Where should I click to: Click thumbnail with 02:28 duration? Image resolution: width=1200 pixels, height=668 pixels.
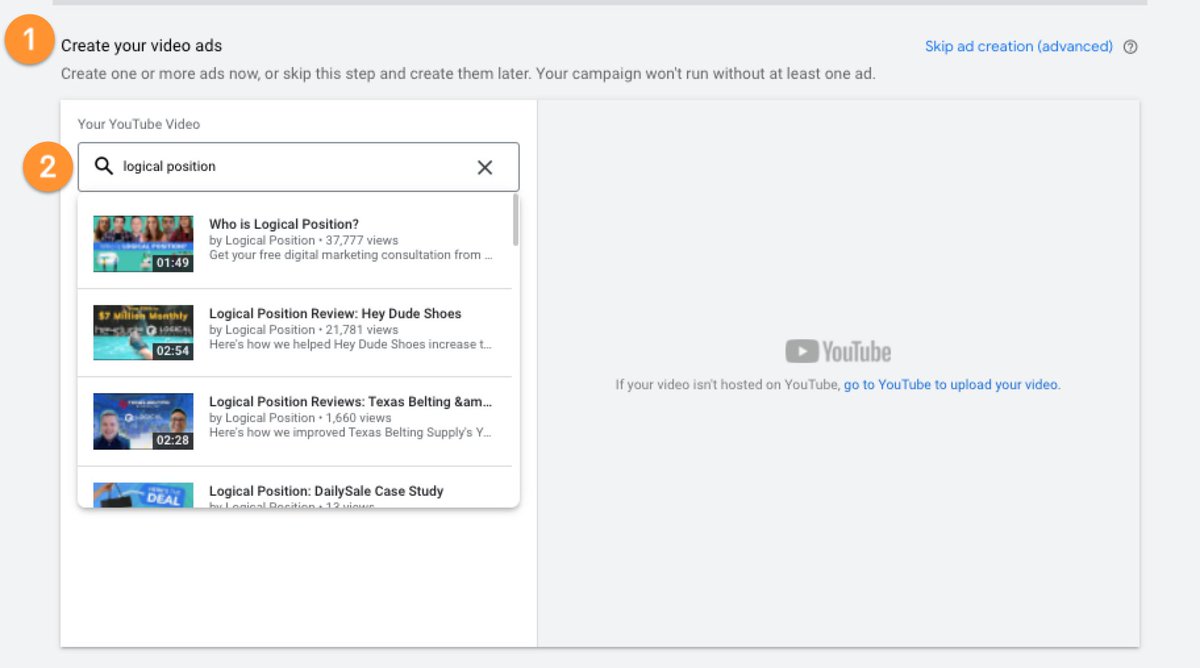pos(143,421)
